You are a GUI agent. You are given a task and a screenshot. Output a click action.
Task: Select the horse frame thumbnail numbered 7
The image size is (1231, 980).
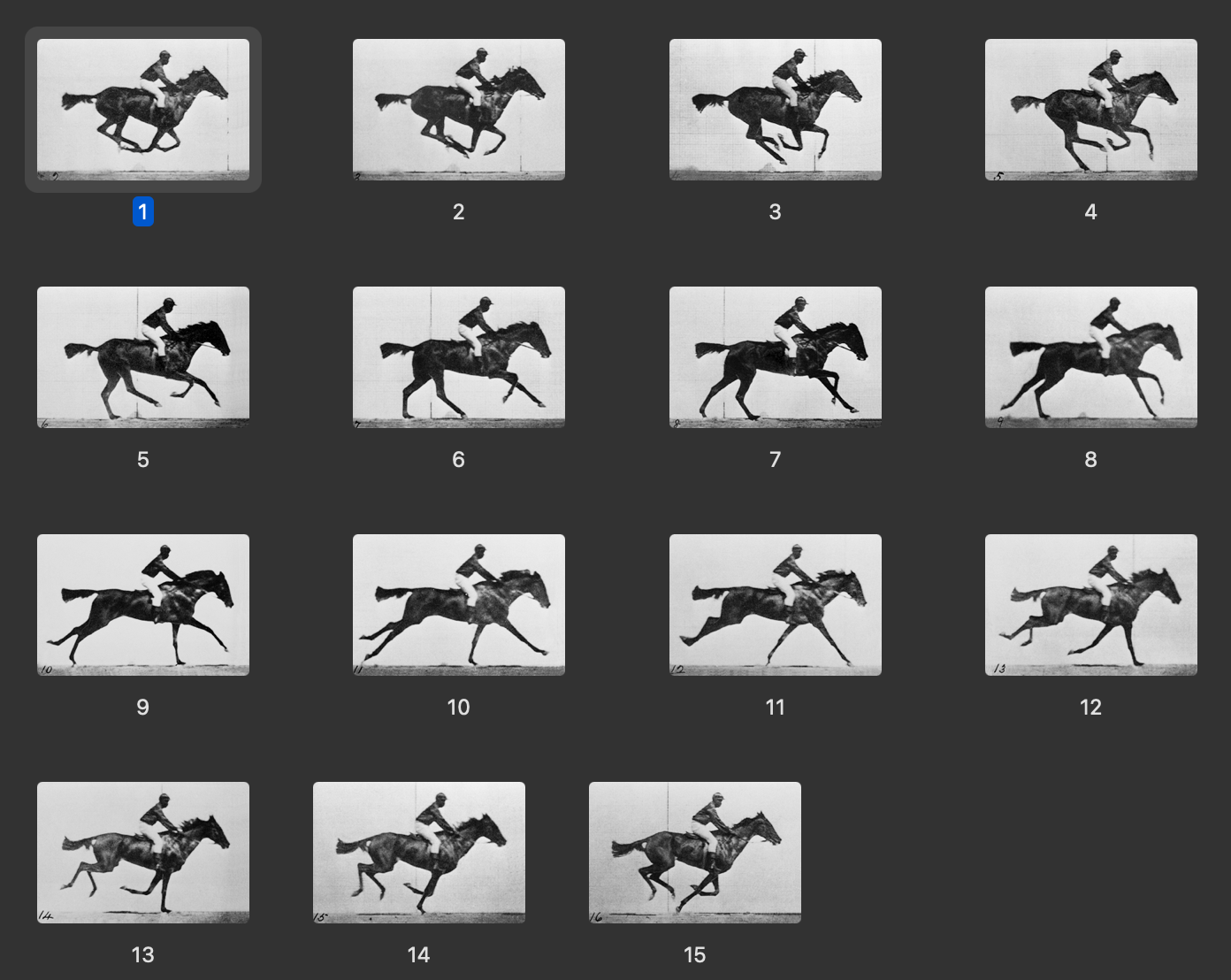[776, 357]
